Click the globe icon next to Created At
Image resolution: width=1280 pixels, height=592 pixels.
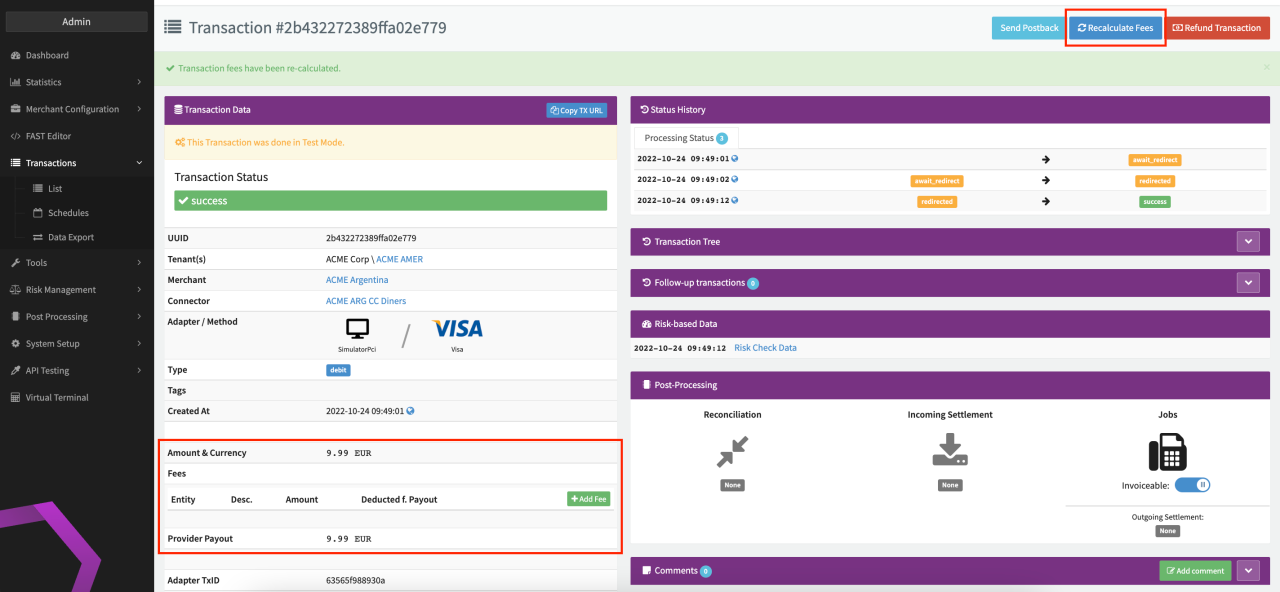click(x=410, y=411)
